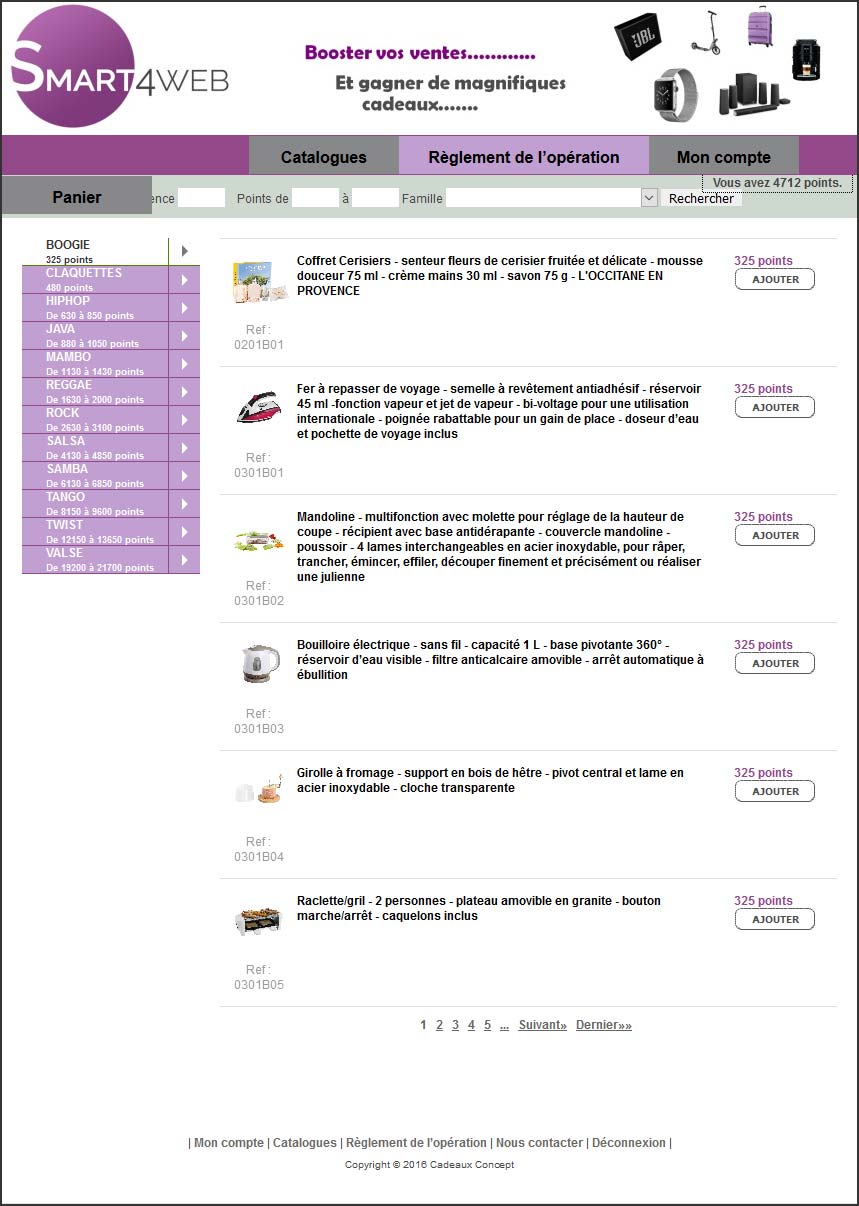Screen dimensions: 859x1206
Task: Switch to Mon compte tab
Action: click(x=723, y=157)
